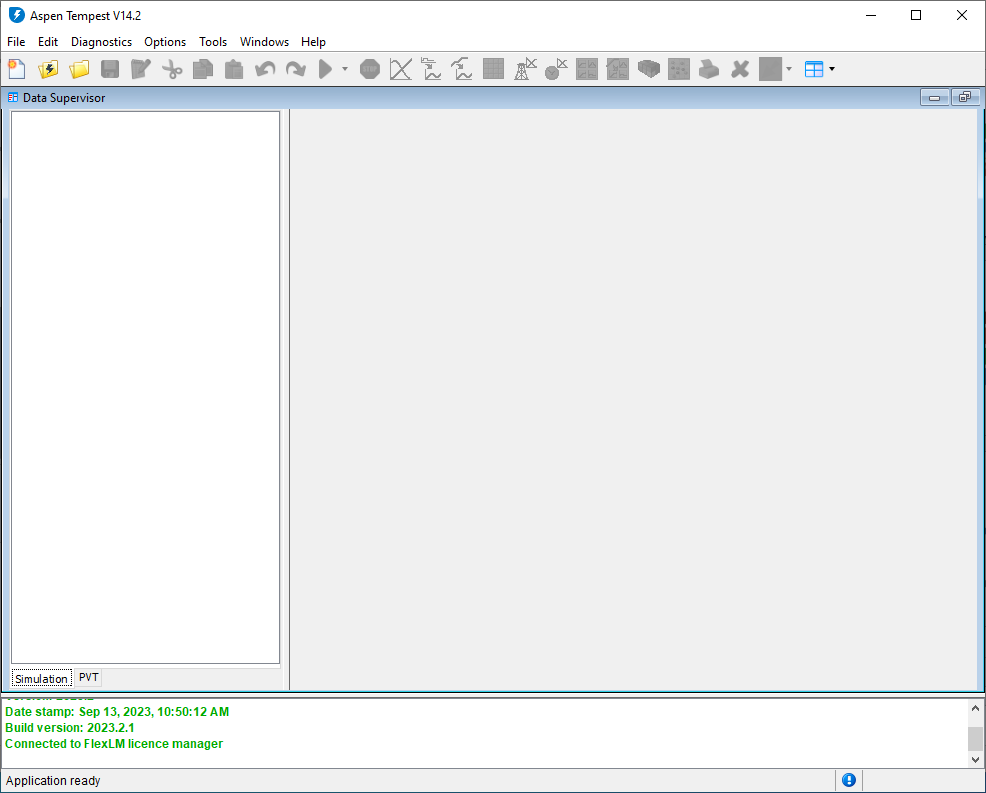Open the File menu
Viewport: 986px width, 793px height.
pos(16,42)
